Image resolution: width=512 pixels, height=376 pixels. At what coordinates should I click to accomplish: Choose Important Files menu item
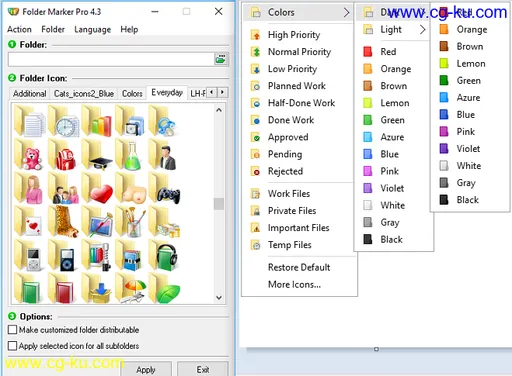(x=298, y=228)
